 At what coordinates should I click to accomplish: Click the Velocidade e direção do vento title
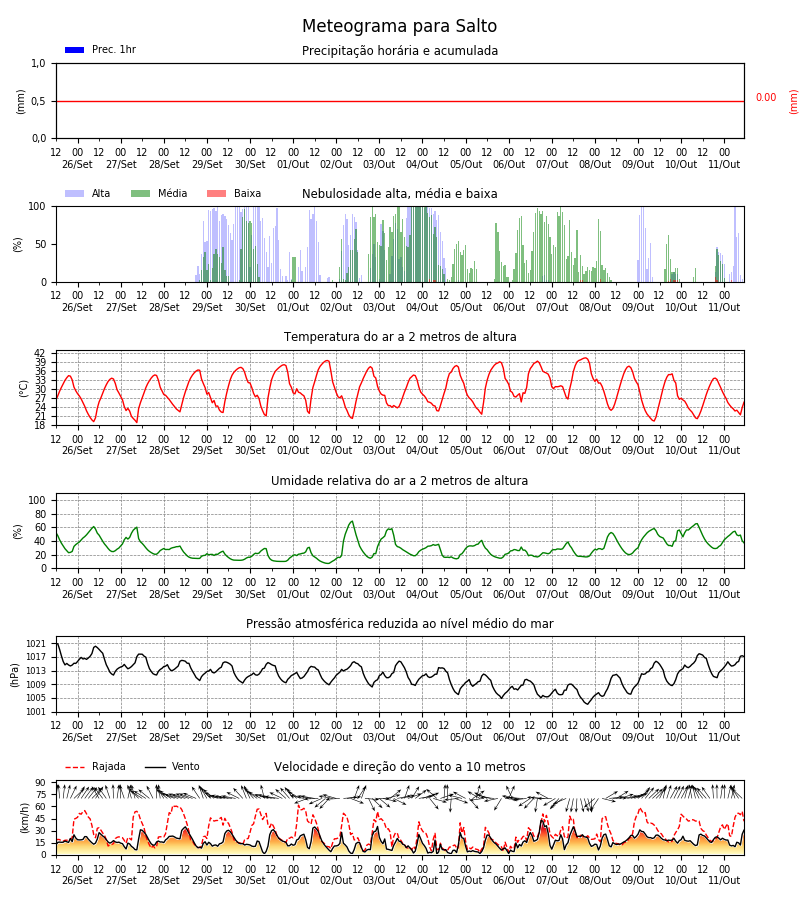[x=399, y=767]
